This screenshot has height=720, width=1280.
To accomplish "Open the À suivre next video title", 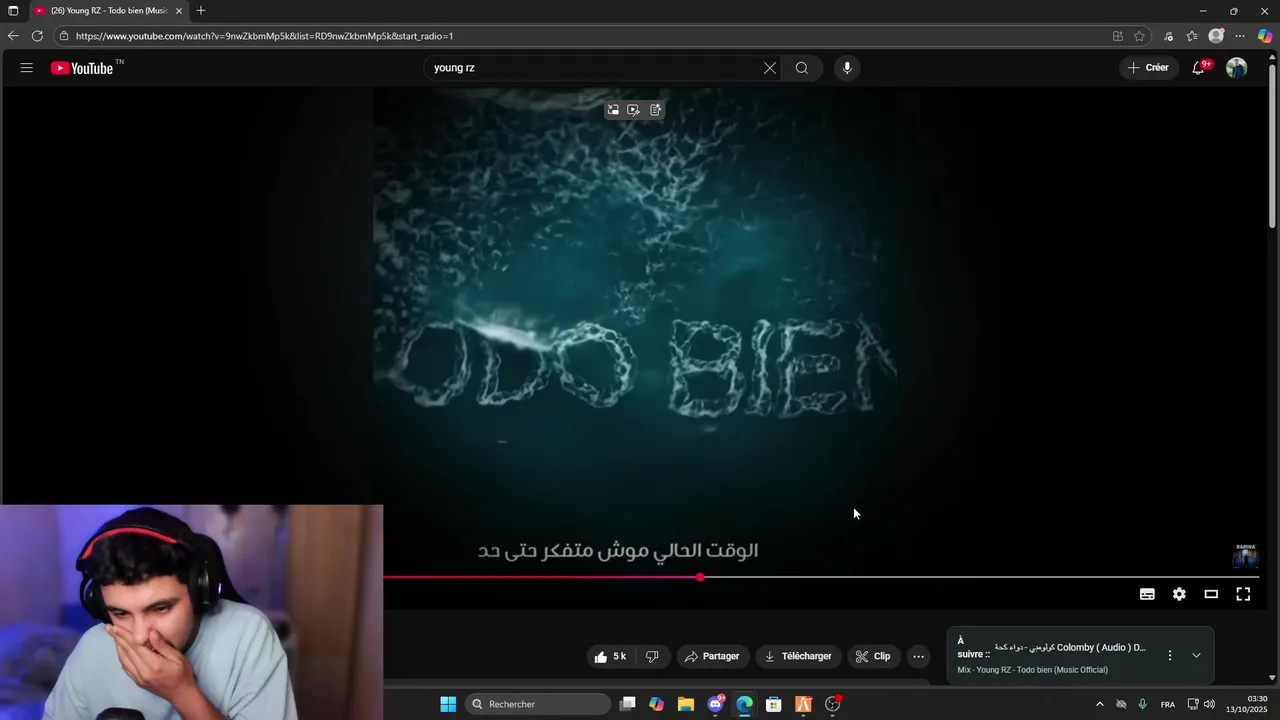I will pyautogui.click(x=1069, y=648).
